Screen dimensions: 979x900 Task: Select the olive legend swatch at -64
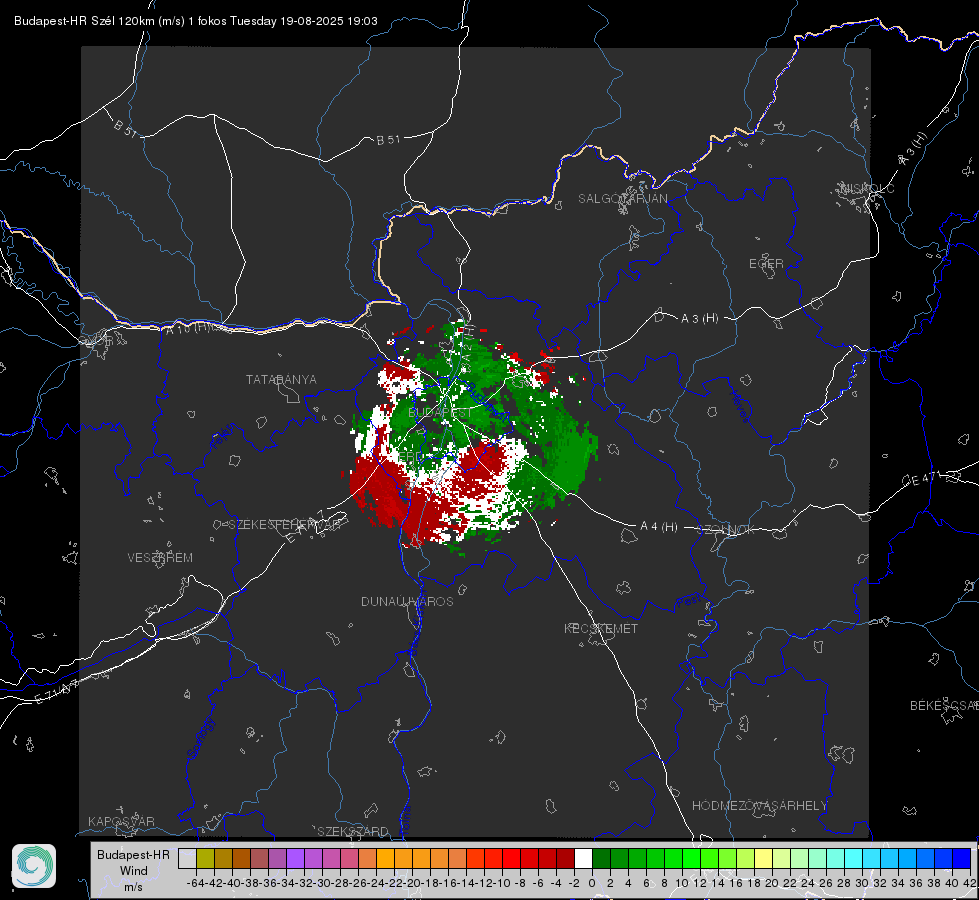click(205, 858)
